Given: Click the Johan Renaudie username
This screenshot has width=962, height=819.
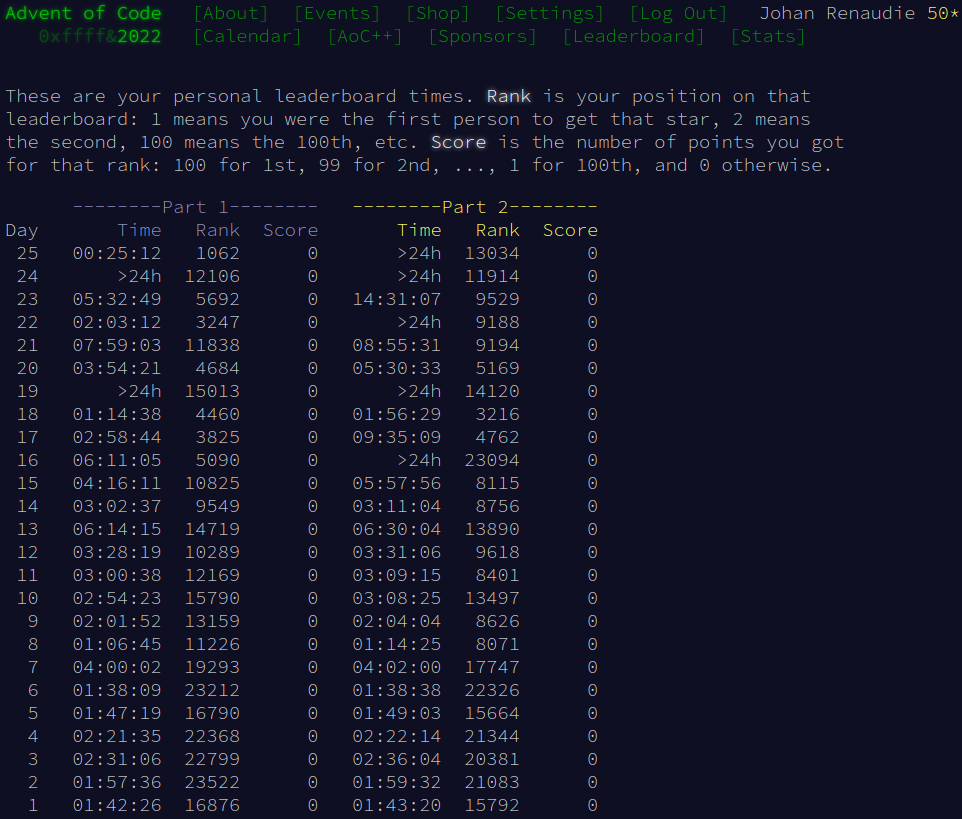Looking at the screenshot, I should coord(837,13).
